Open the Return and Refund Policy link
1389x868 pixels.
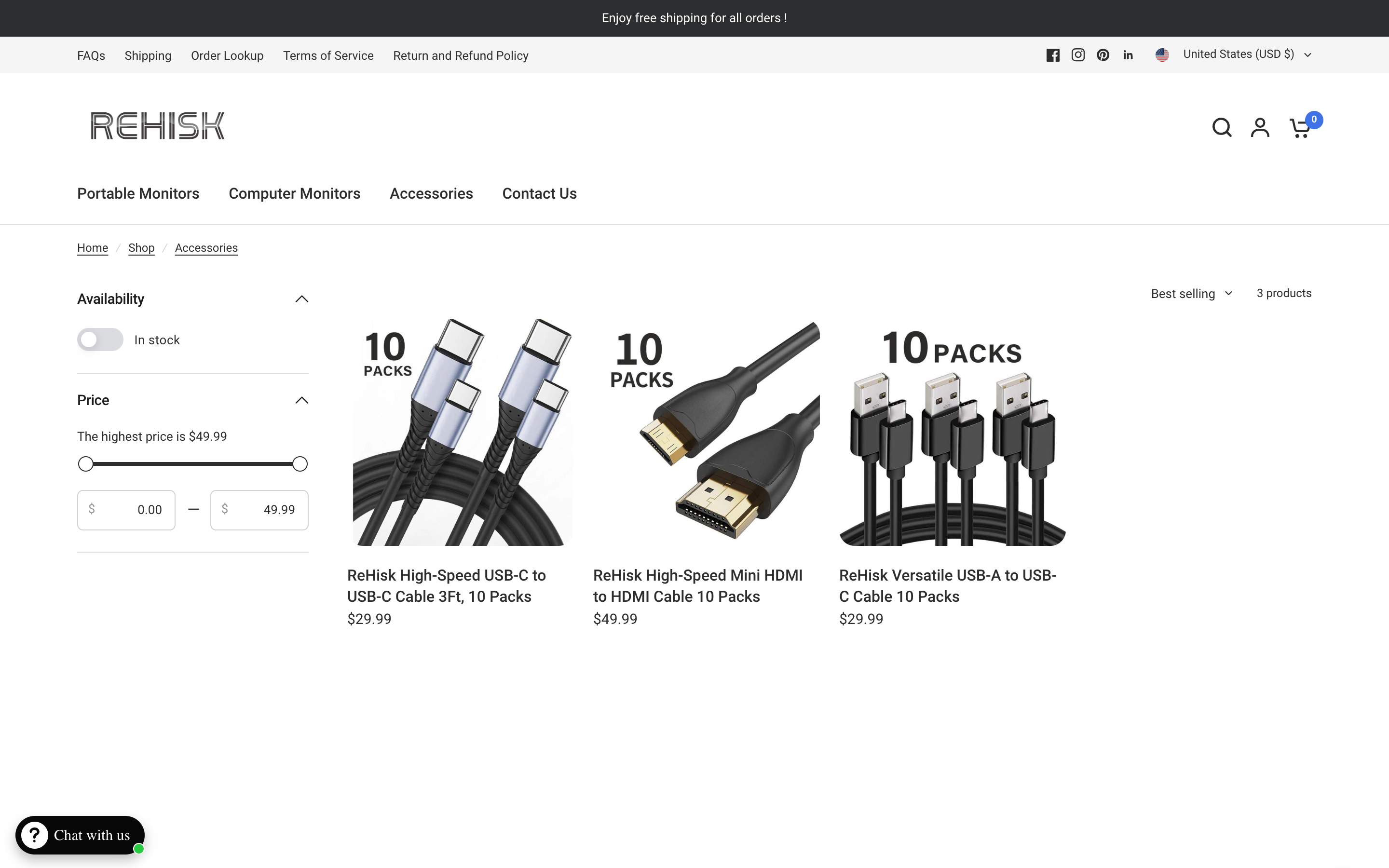click(460, 55)
